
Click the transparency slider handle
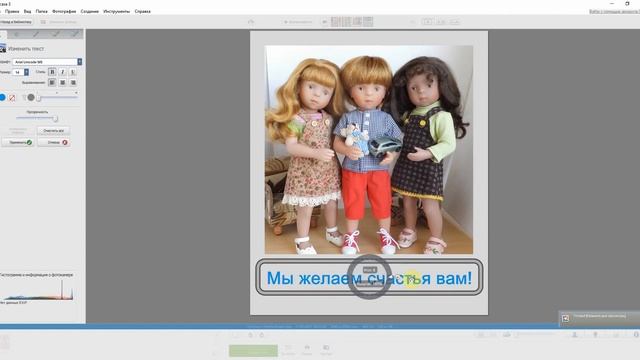(55, 119)
